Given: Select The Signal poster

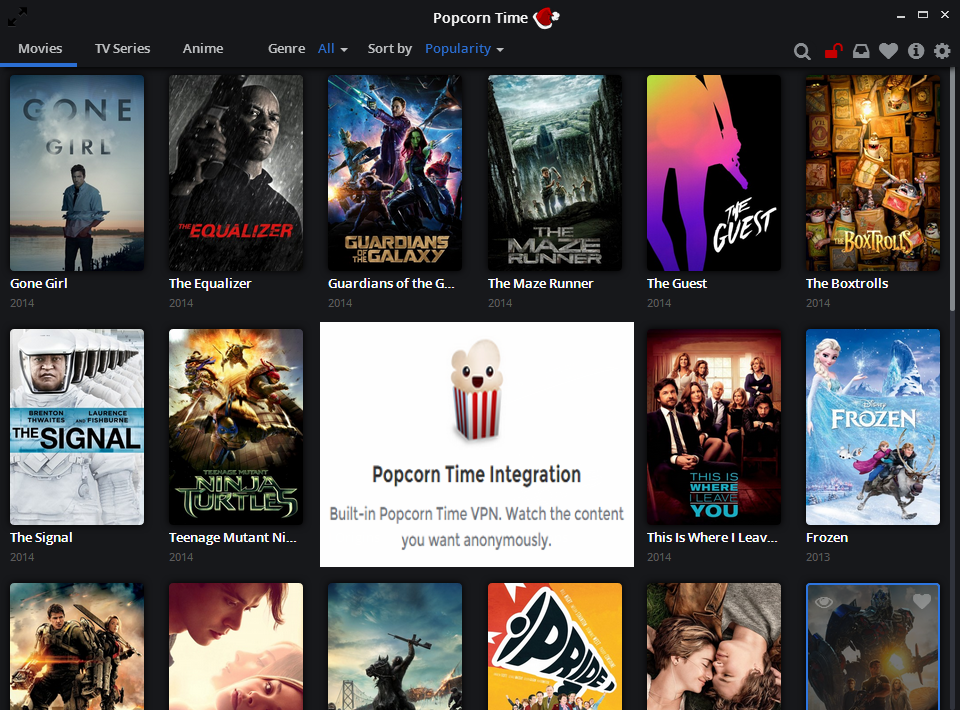Looking at the screenshot, I should (77, 427).
